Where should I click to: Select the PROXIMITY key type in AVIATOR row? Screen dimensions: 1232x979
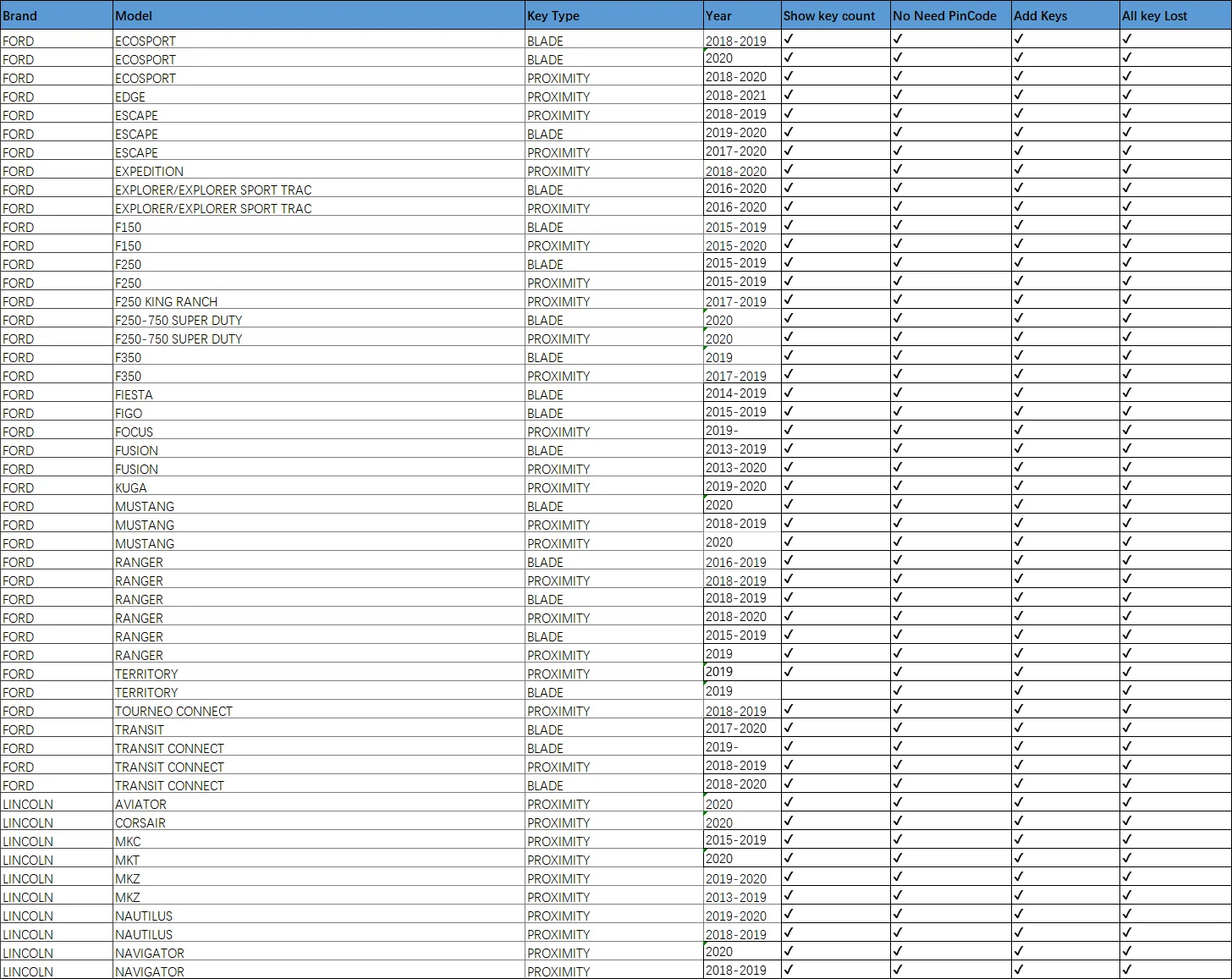(613, 804)
